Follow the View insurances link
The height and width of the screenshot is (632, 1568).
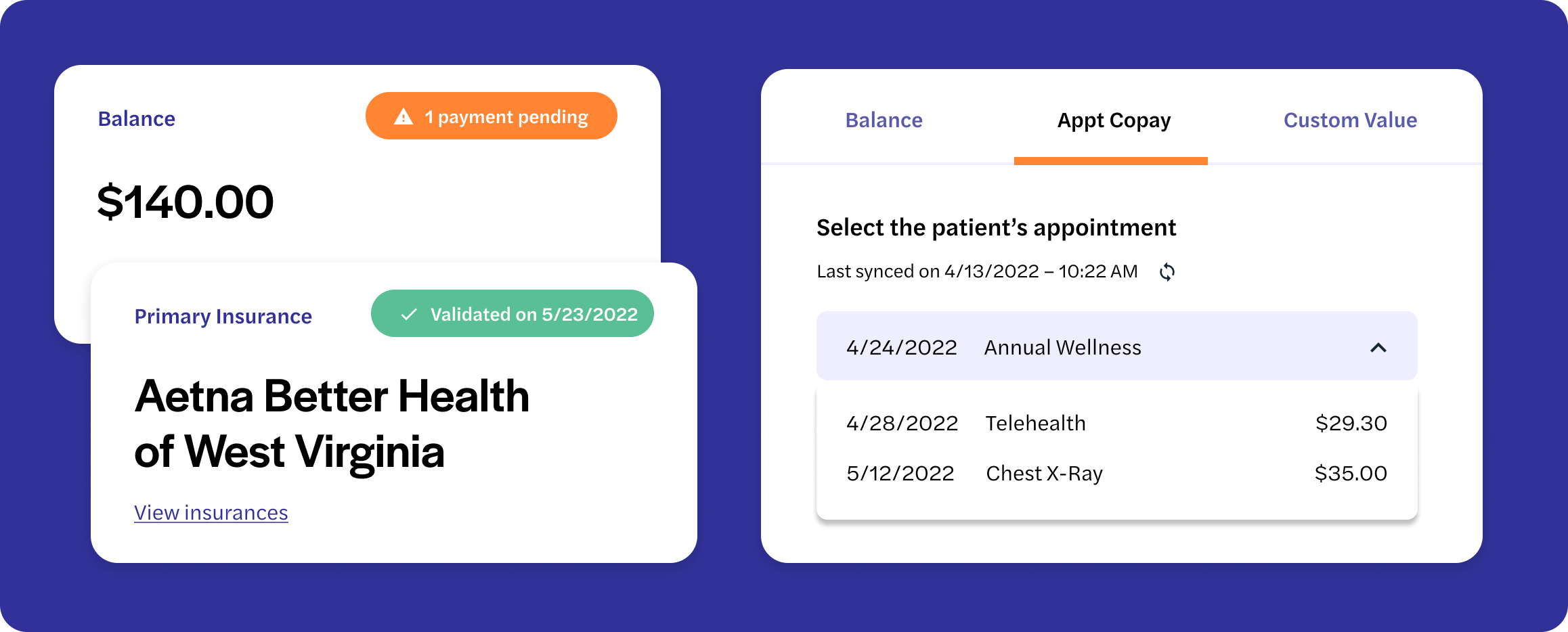[211, 513]
